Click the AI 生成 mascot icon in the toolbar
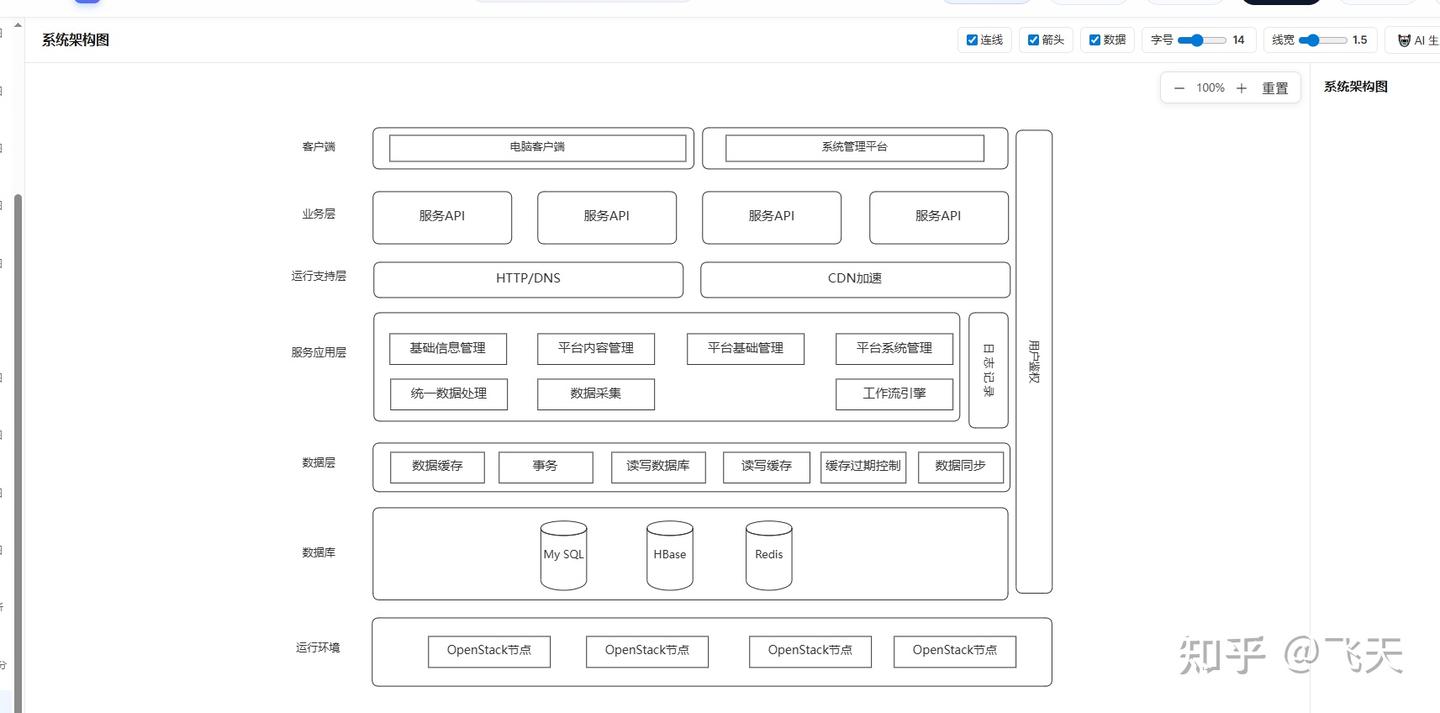 coord(1404,40)
